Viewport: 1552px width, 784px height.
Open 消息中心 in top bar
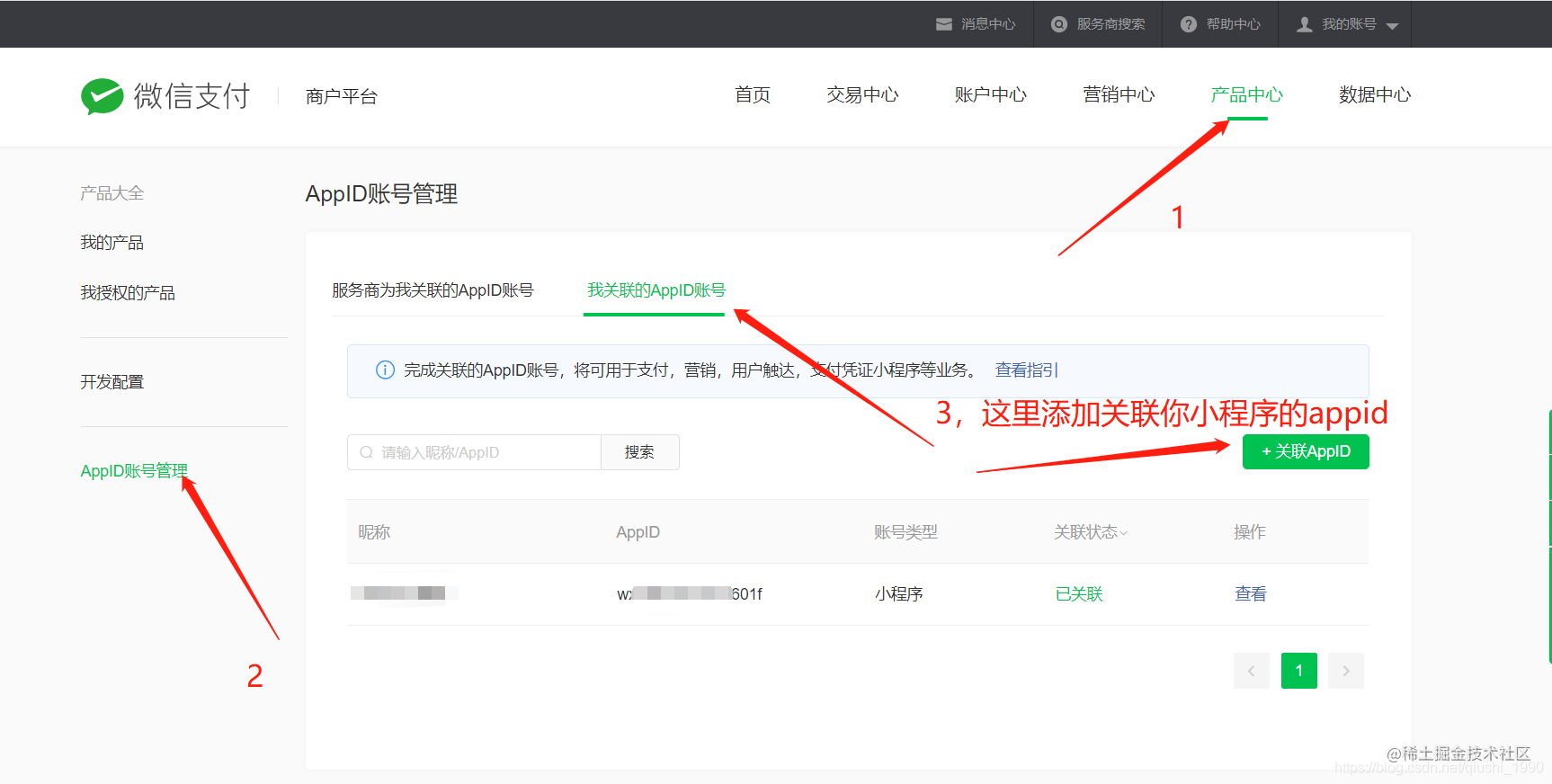(x=988, y=24)
